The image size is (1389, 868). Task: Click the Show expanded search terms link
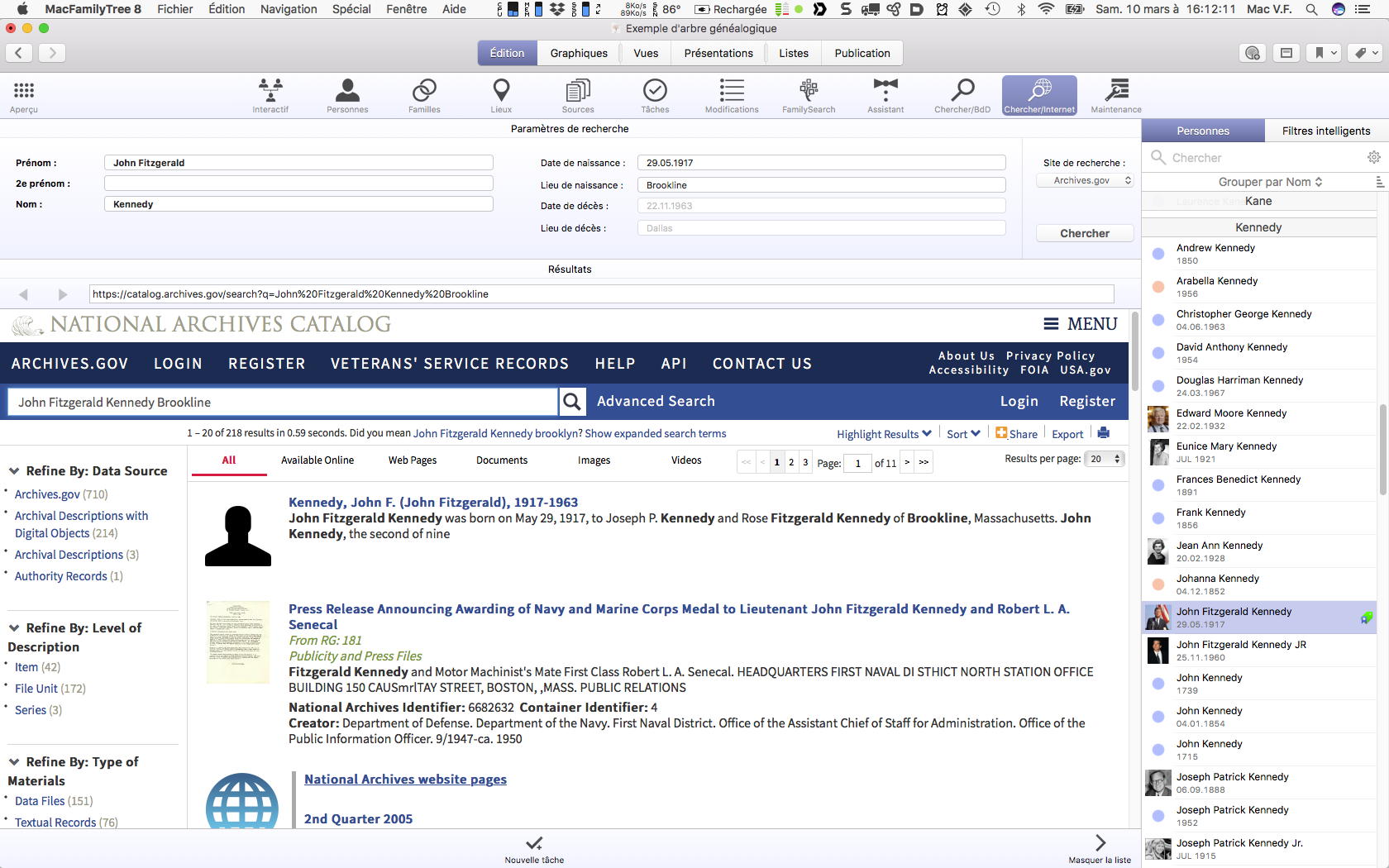tap(656, 433)
